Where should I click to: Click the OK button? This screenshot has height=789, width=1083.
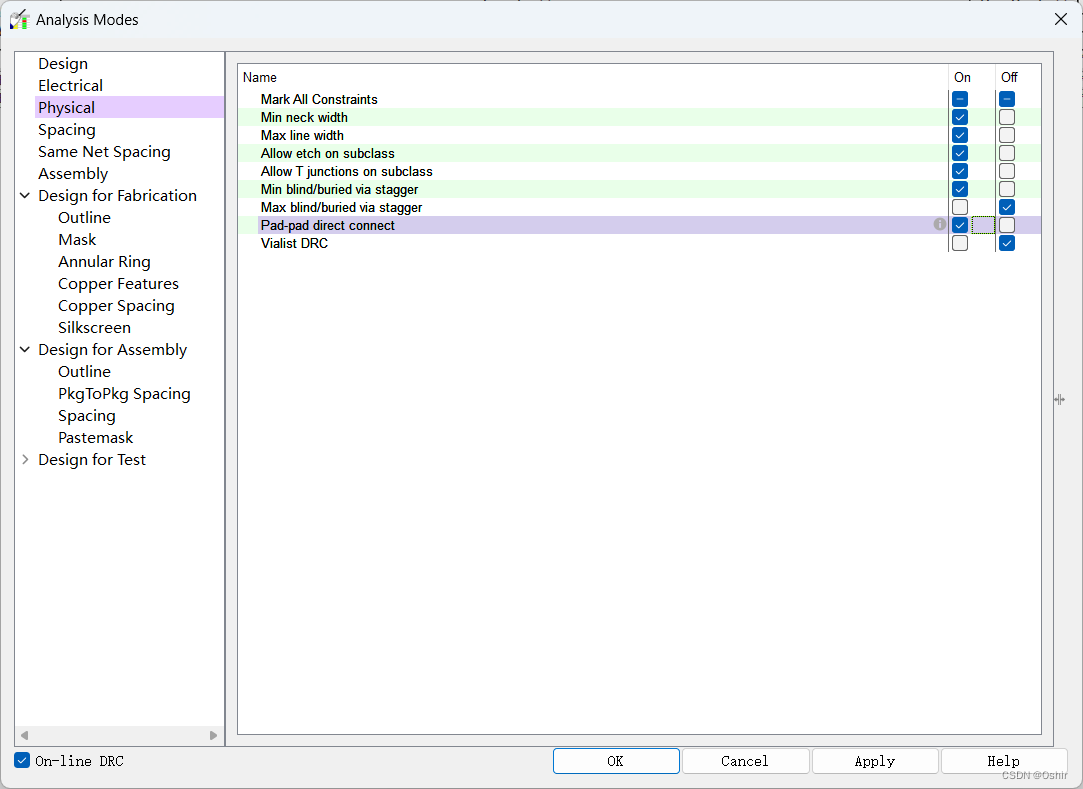pos(615,761)
